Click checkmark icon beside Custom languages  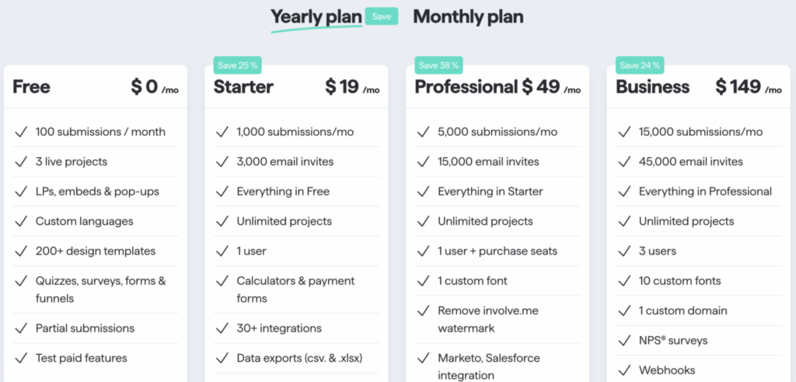pos(21,221)
